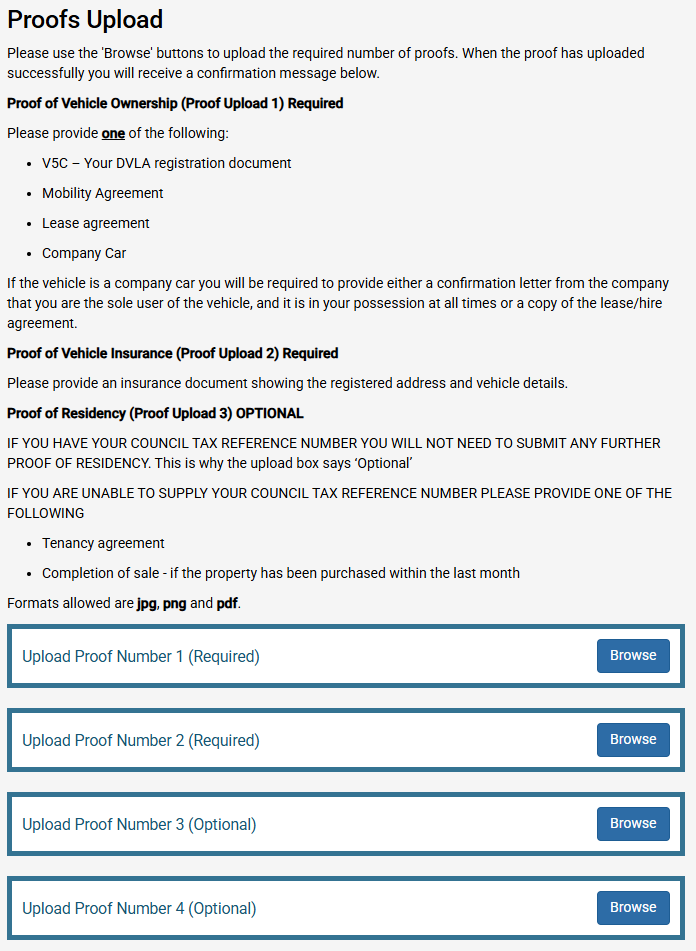696x951 pixels.
Task: Click the 'Completion of sale' bullet item
Action: coord(281,573)
